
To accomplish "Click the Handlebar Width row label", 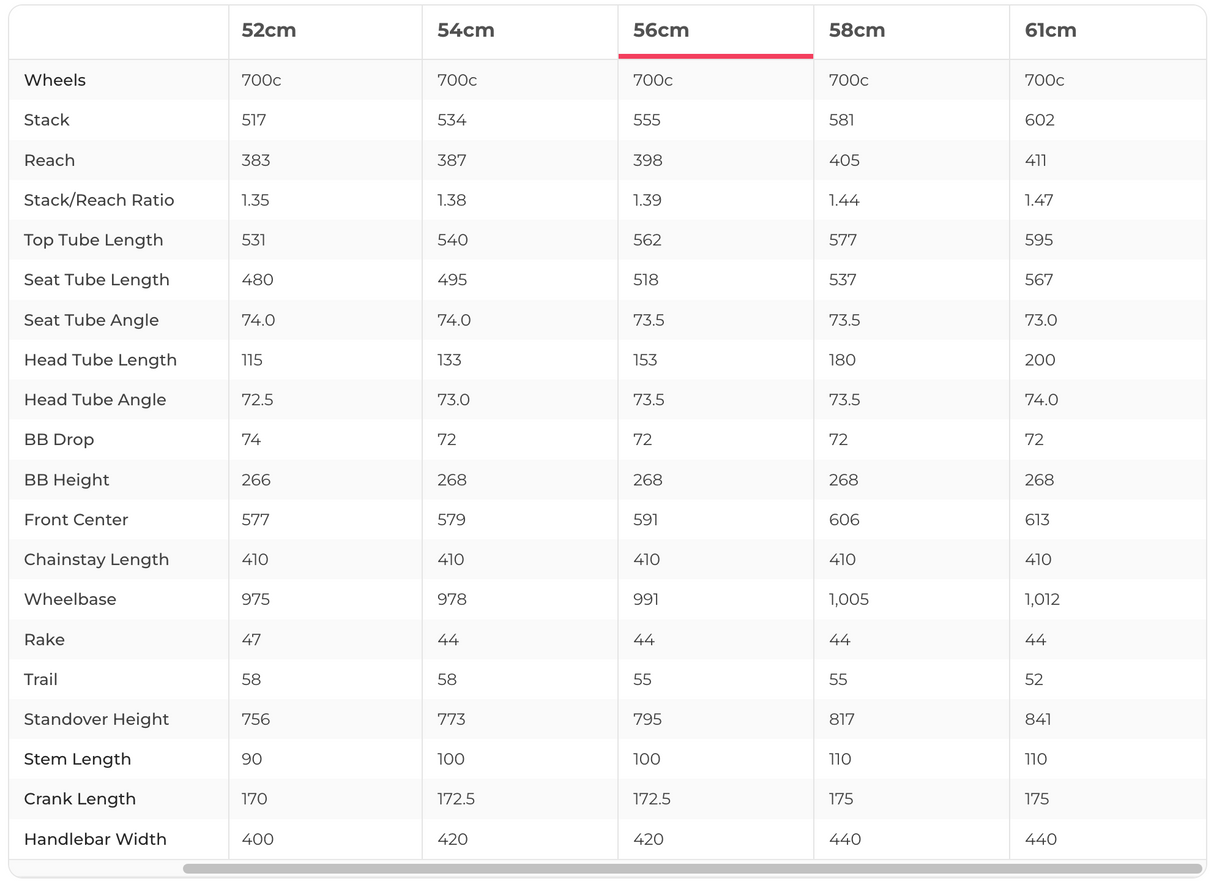I will [x=95, y=840].
